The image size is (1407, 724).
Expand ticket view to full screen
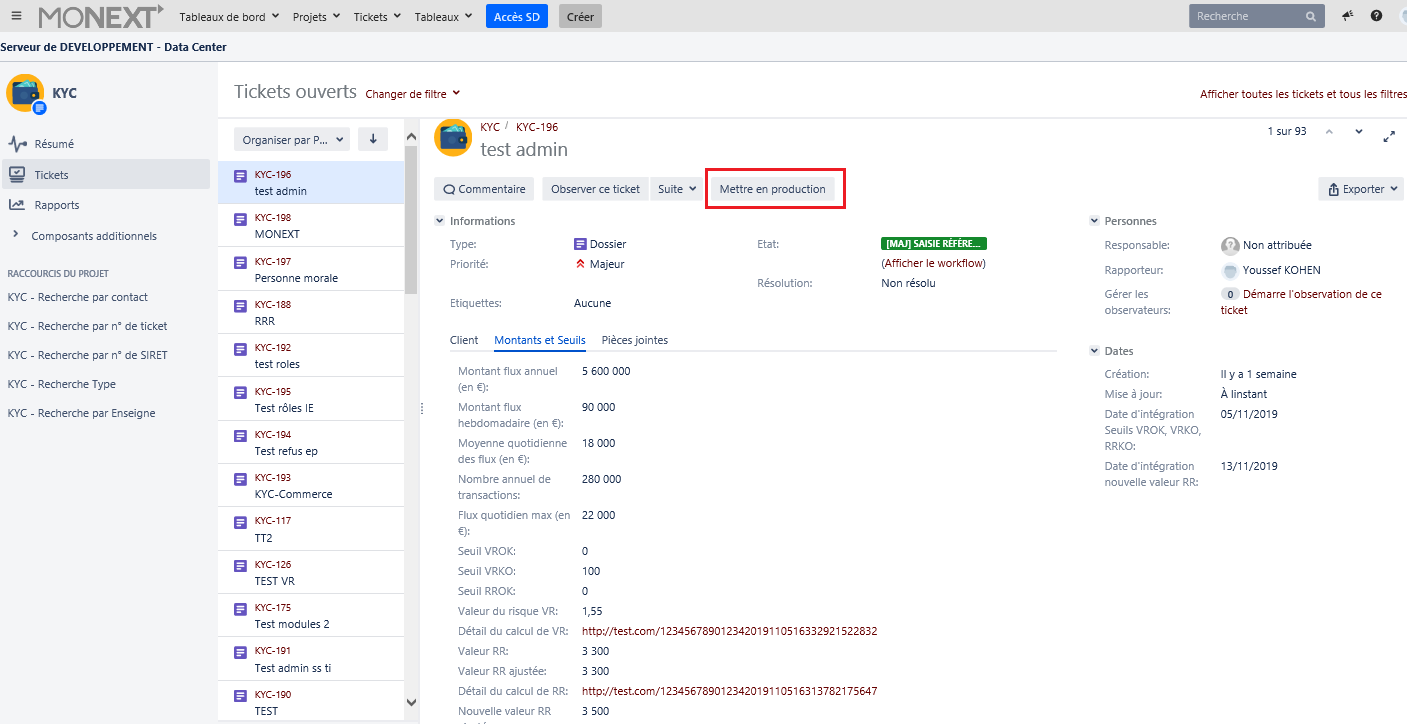(x=1389, y=135)
